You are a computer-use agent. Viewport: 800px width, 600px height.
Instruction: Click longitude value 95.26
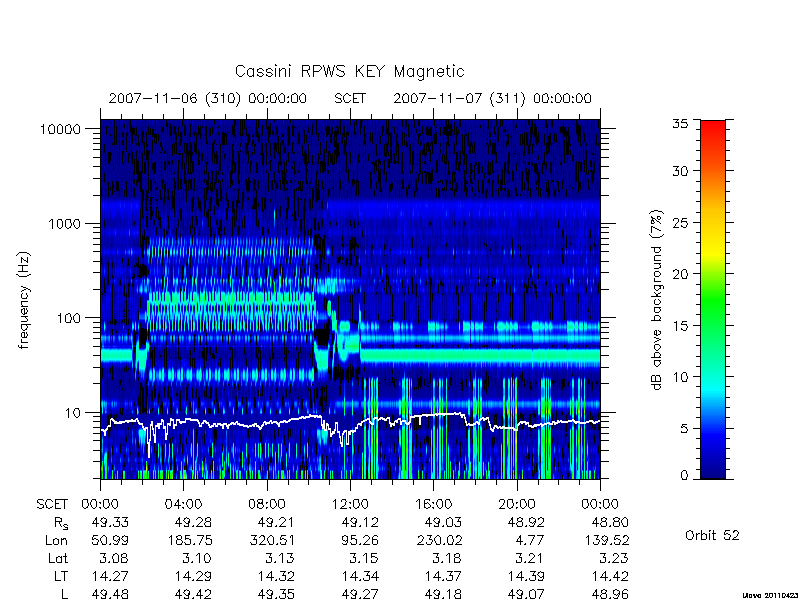point(360,540)
